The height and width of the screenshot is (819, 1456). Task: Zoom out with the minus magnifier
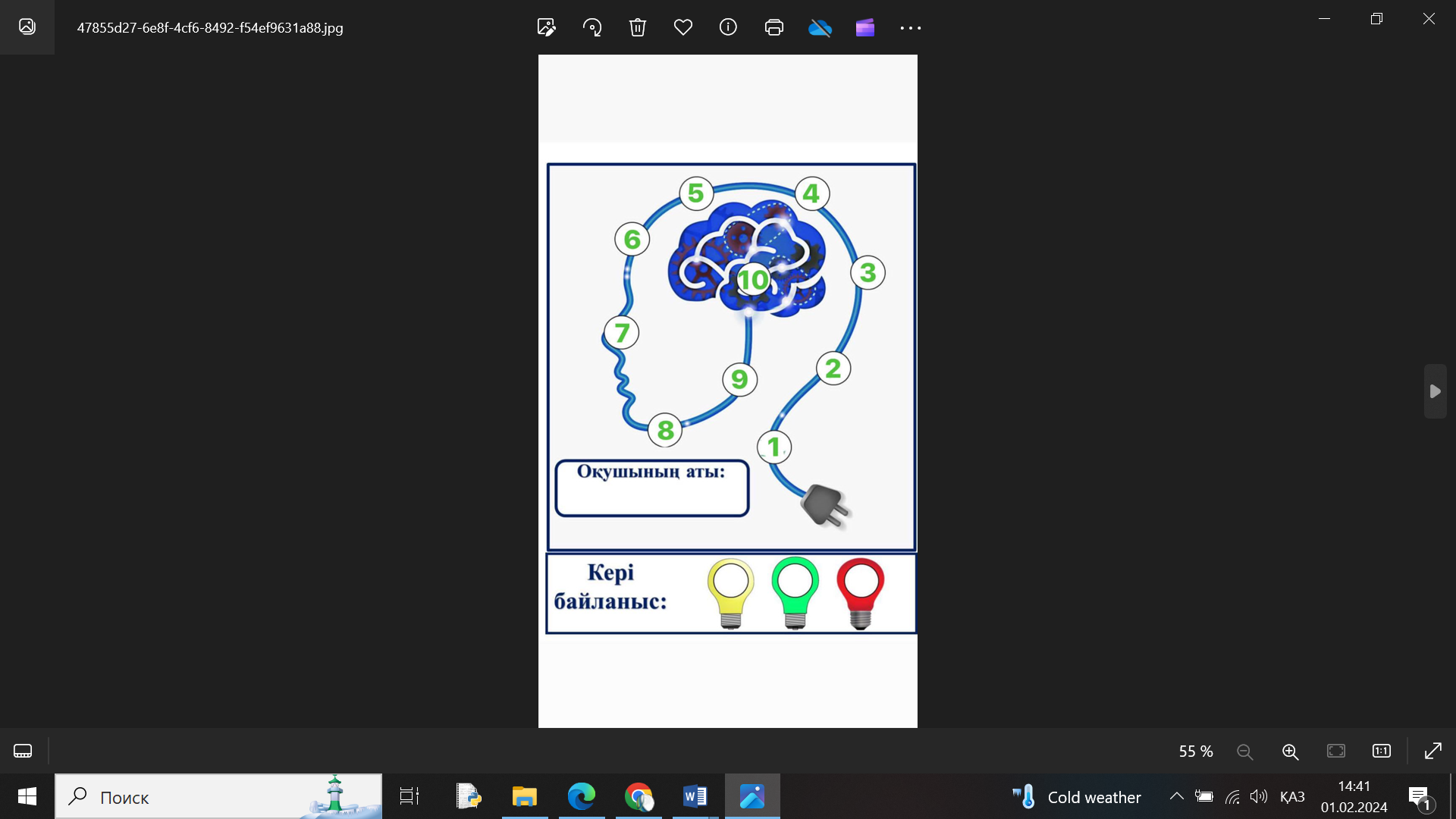click(x=1244, y=752)
